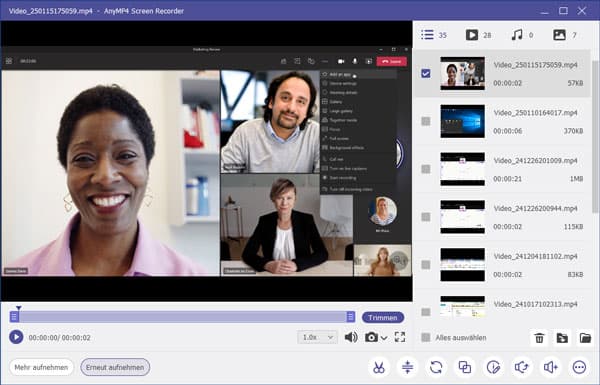The image size is (600, 385).
Task: Open the volume booster tool icon
Action: [551, 367]
